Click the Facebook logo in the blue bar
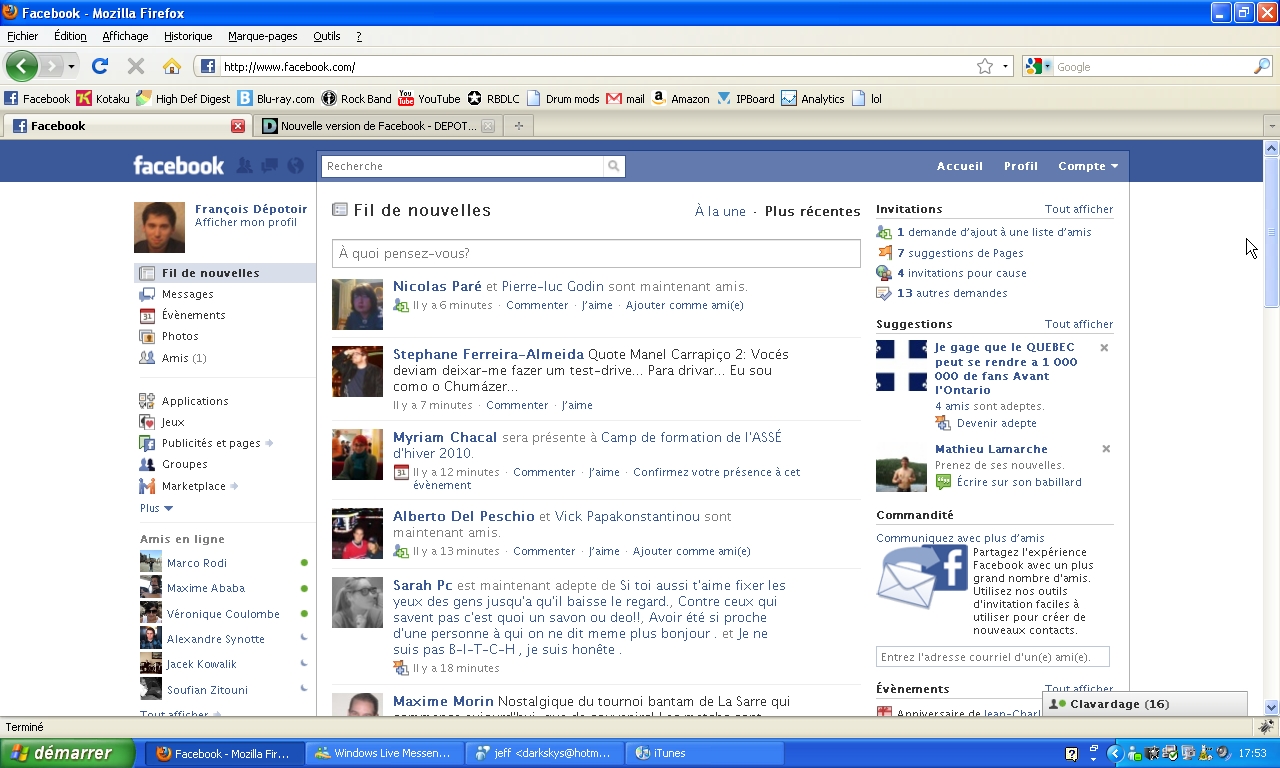The width and height of the screenshot is (1280, 768). [x=179, y=166]
